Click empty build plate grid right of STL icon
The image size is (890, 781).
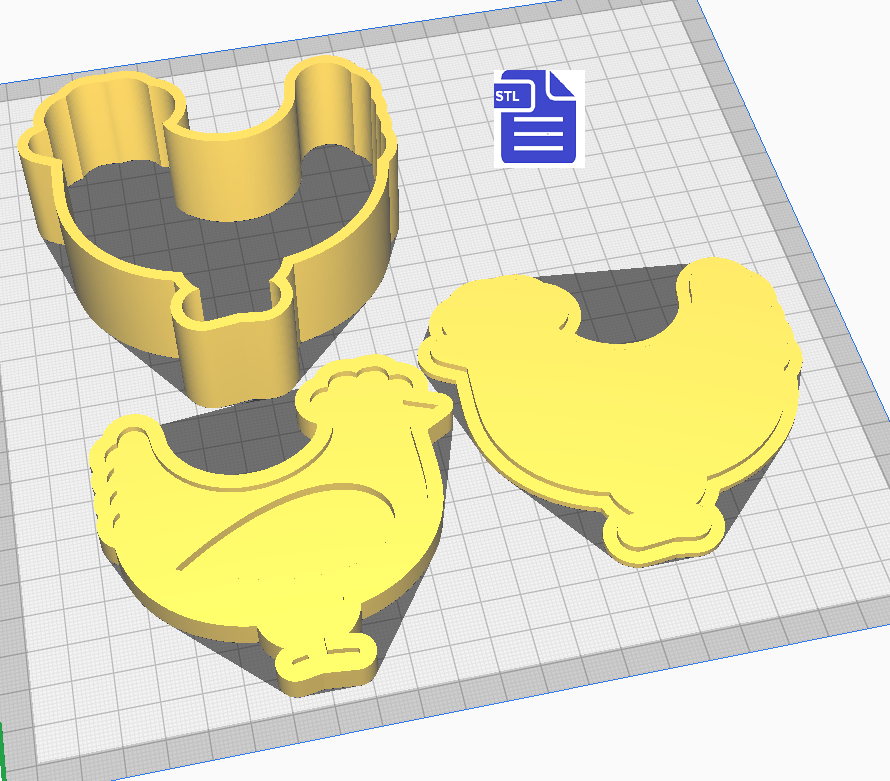coord(650,120)
